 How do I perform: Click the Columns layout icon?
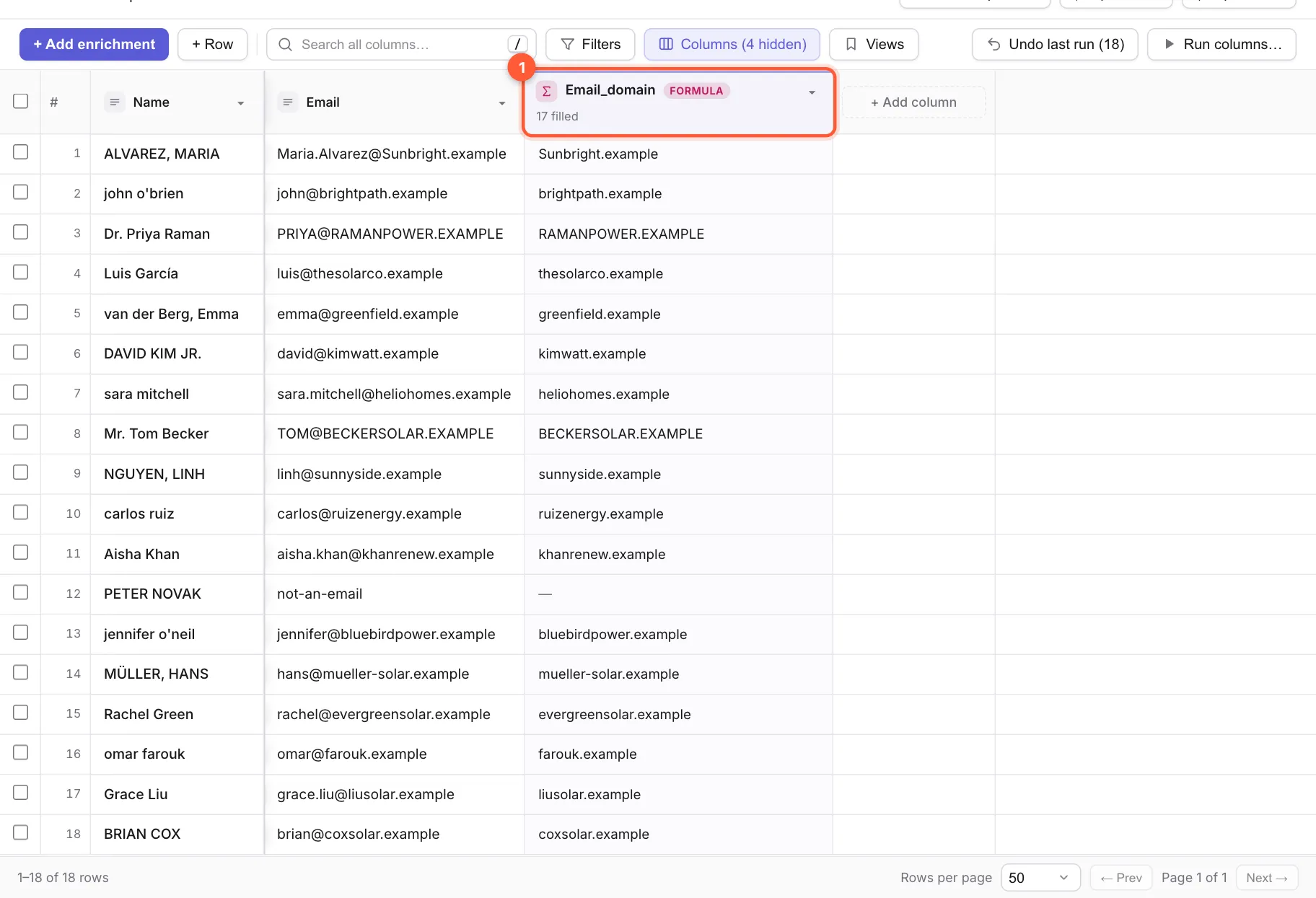(x=666, y=45)
